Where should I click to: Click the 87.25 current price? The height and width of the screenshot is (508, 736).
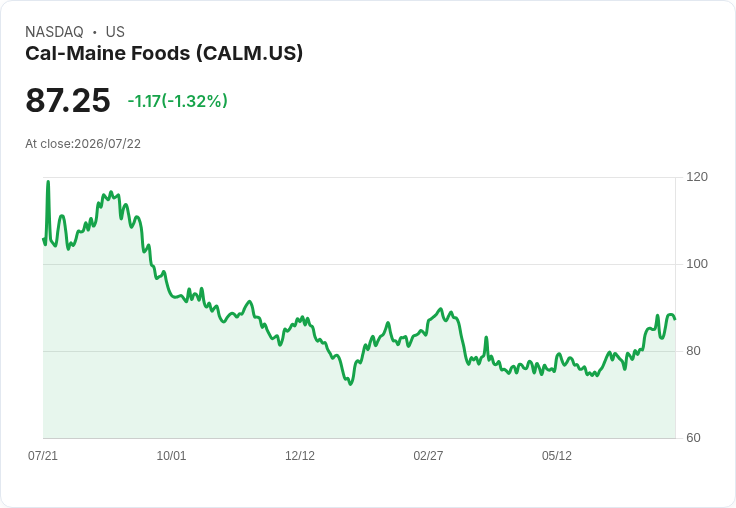pyautogui.click(x=68, y=100)
